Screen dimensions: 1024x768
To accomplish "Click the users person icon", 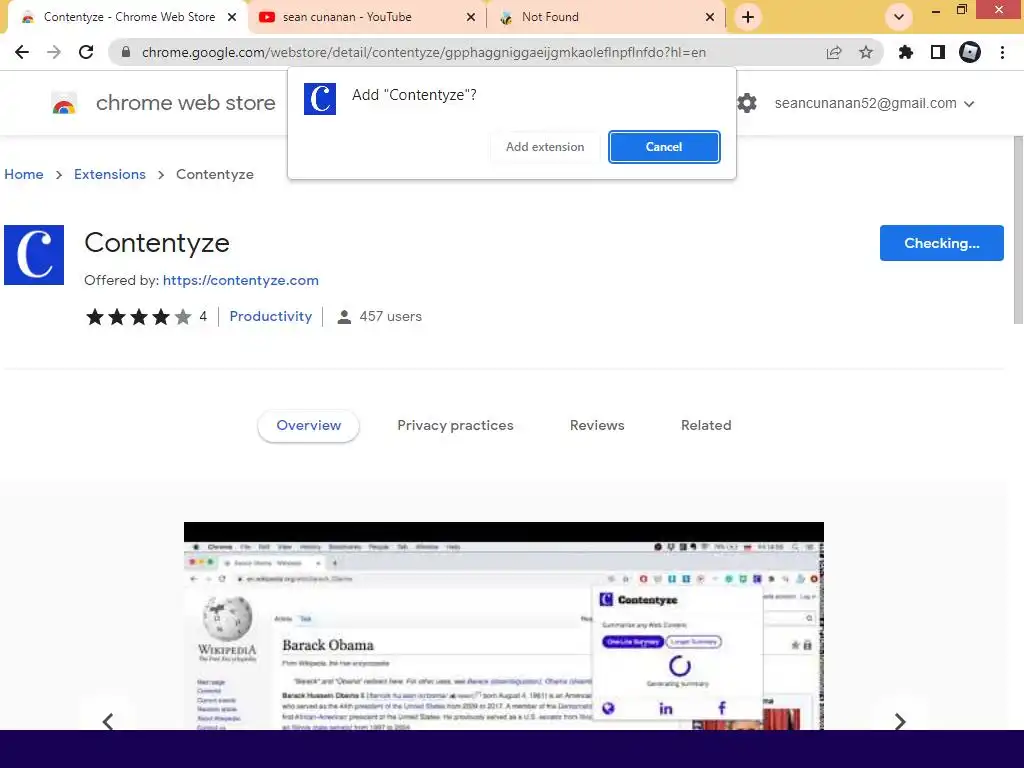I will pyautogui.click(x=344, y=317).
